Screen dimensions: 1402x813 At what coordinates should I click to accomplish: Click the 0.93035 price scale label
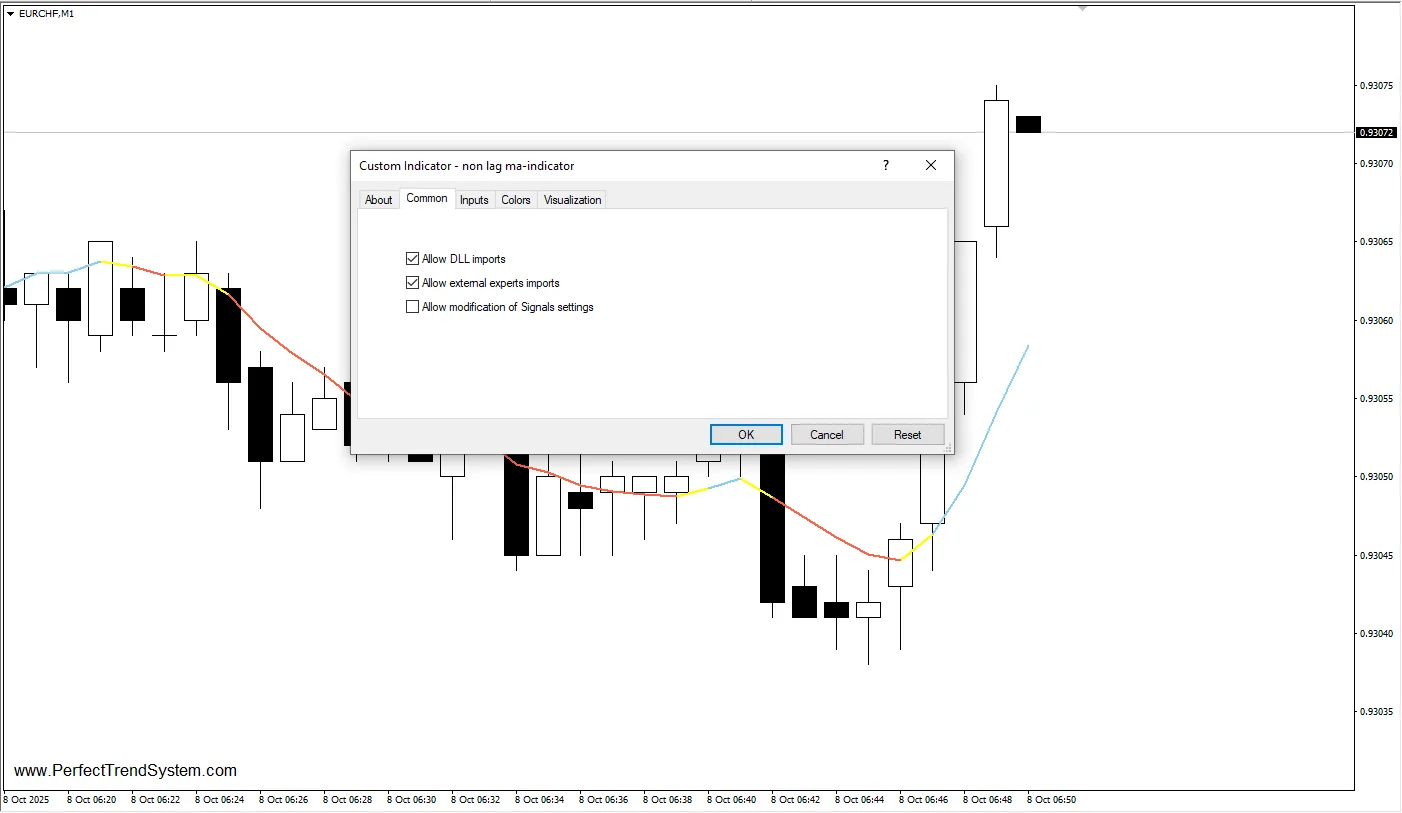(x=1375, y=712)
